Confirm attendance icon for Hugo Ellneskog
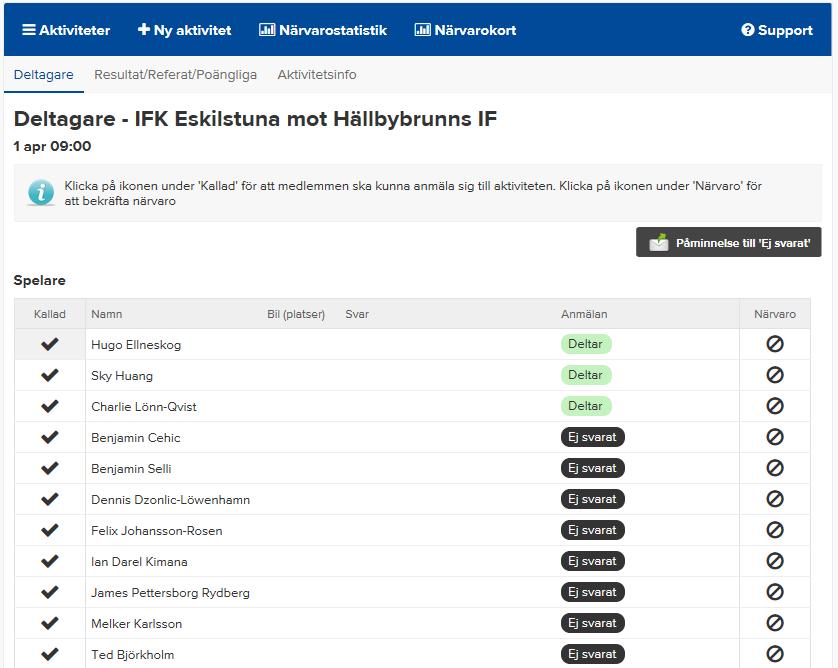This screenshot has width=838, height=668. coord(775,344)
